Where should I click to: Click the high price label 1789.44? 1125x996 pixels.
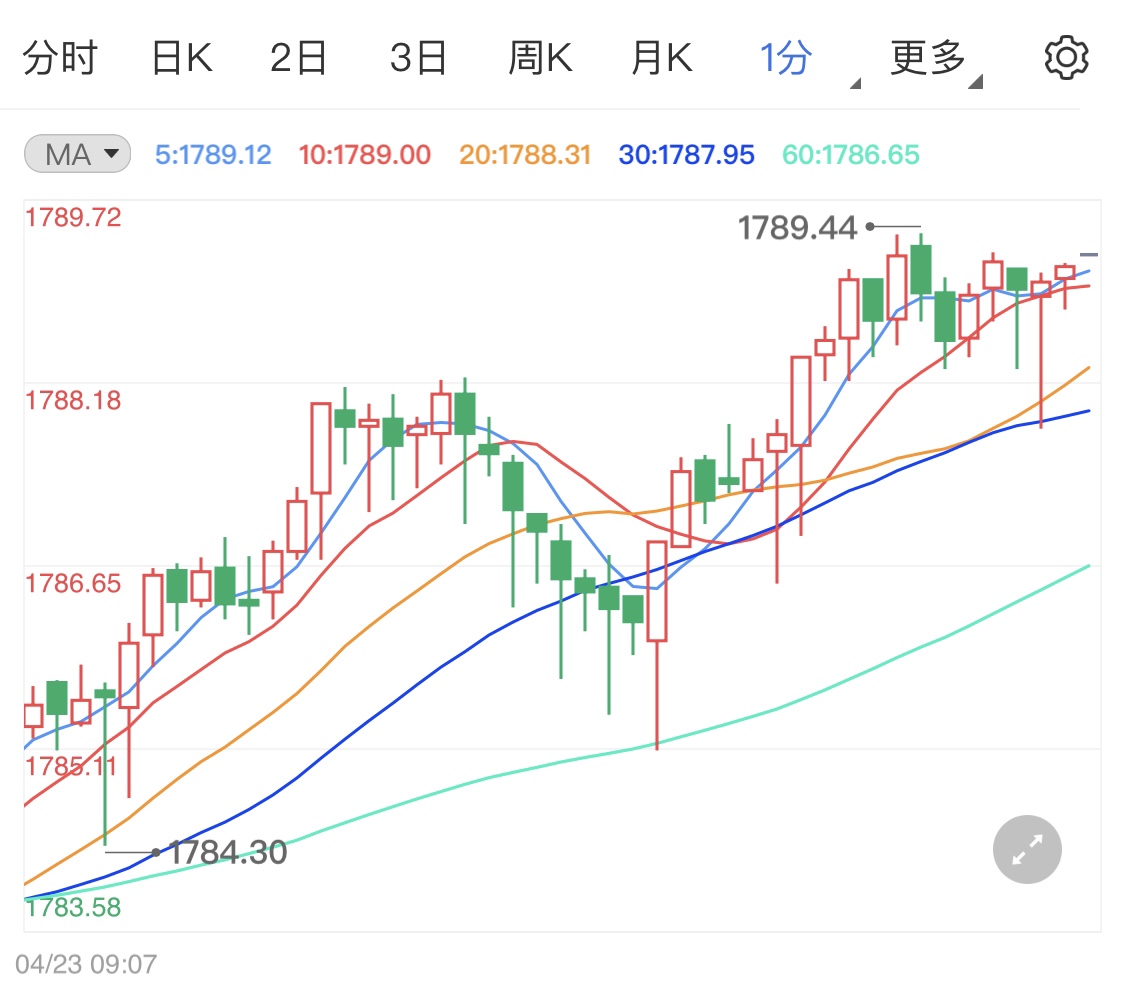pos(797,228)
